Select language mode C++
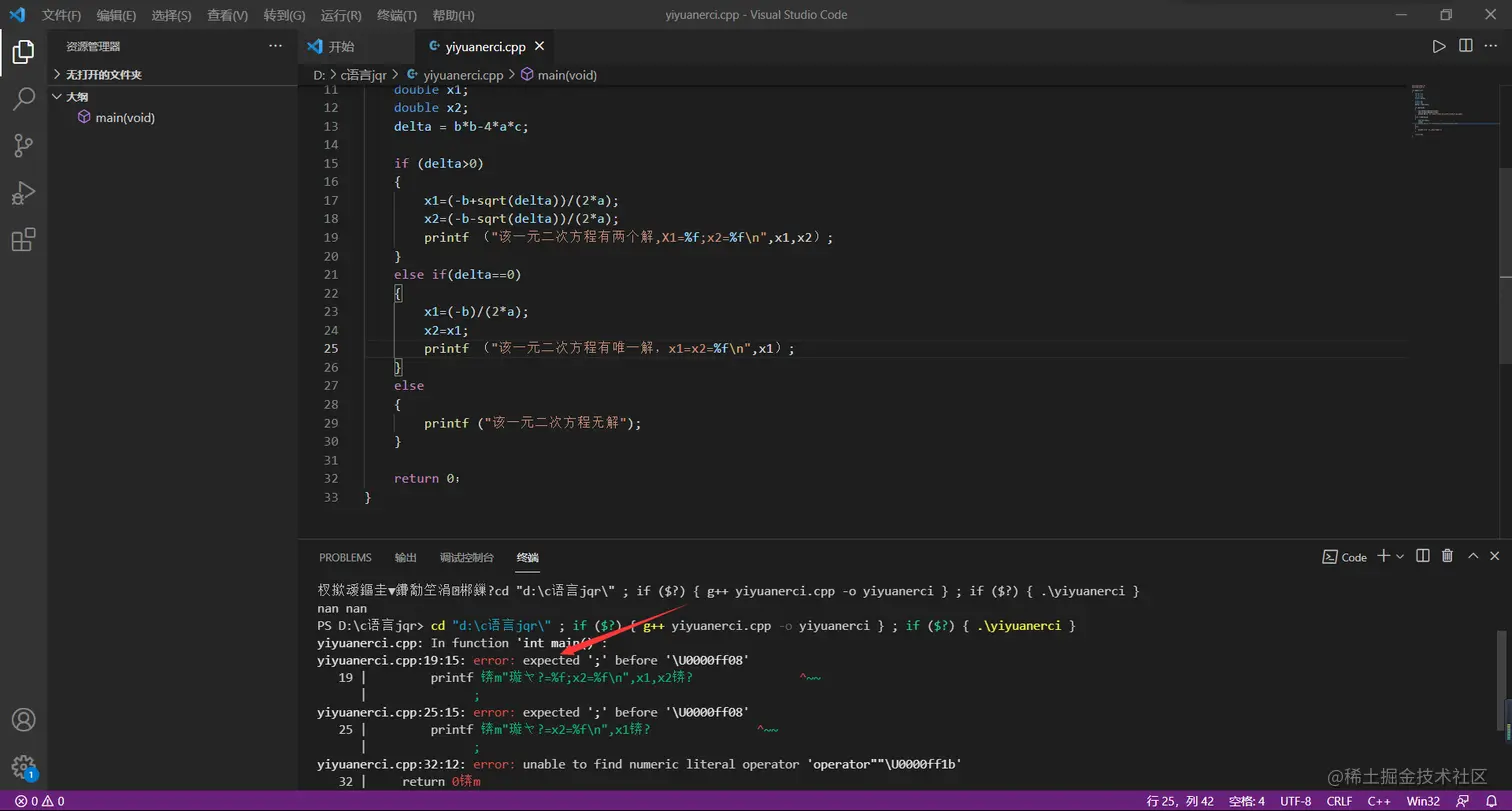1512x811 pixels. [x=1379, y=801]
